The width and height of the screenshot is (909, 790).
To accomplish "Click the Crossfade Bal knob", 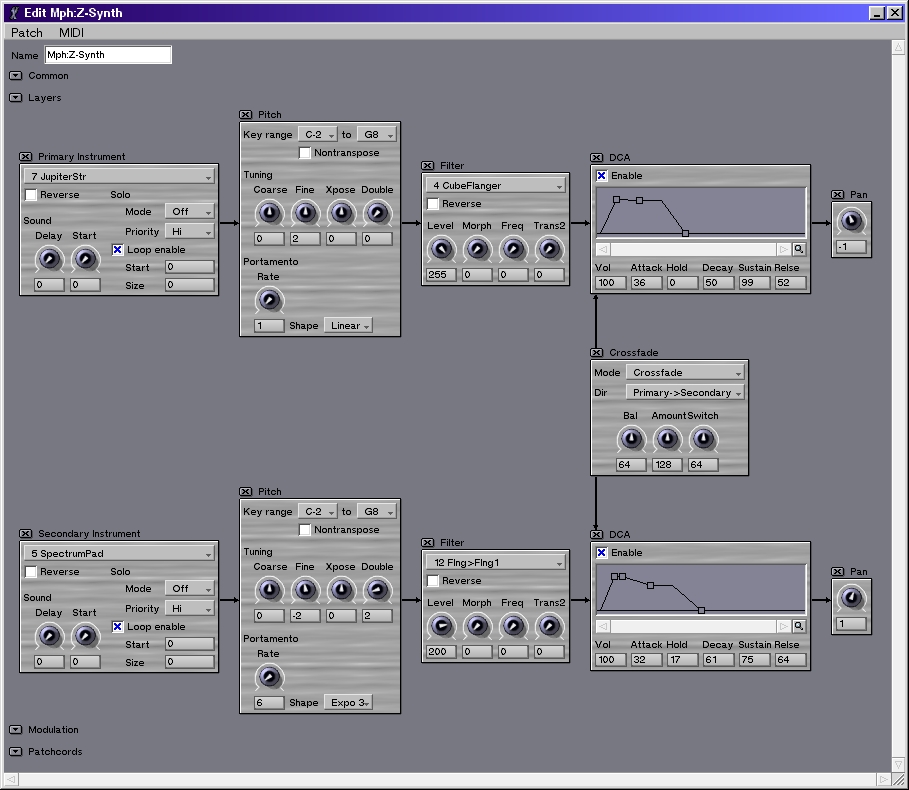I will 631,438.
